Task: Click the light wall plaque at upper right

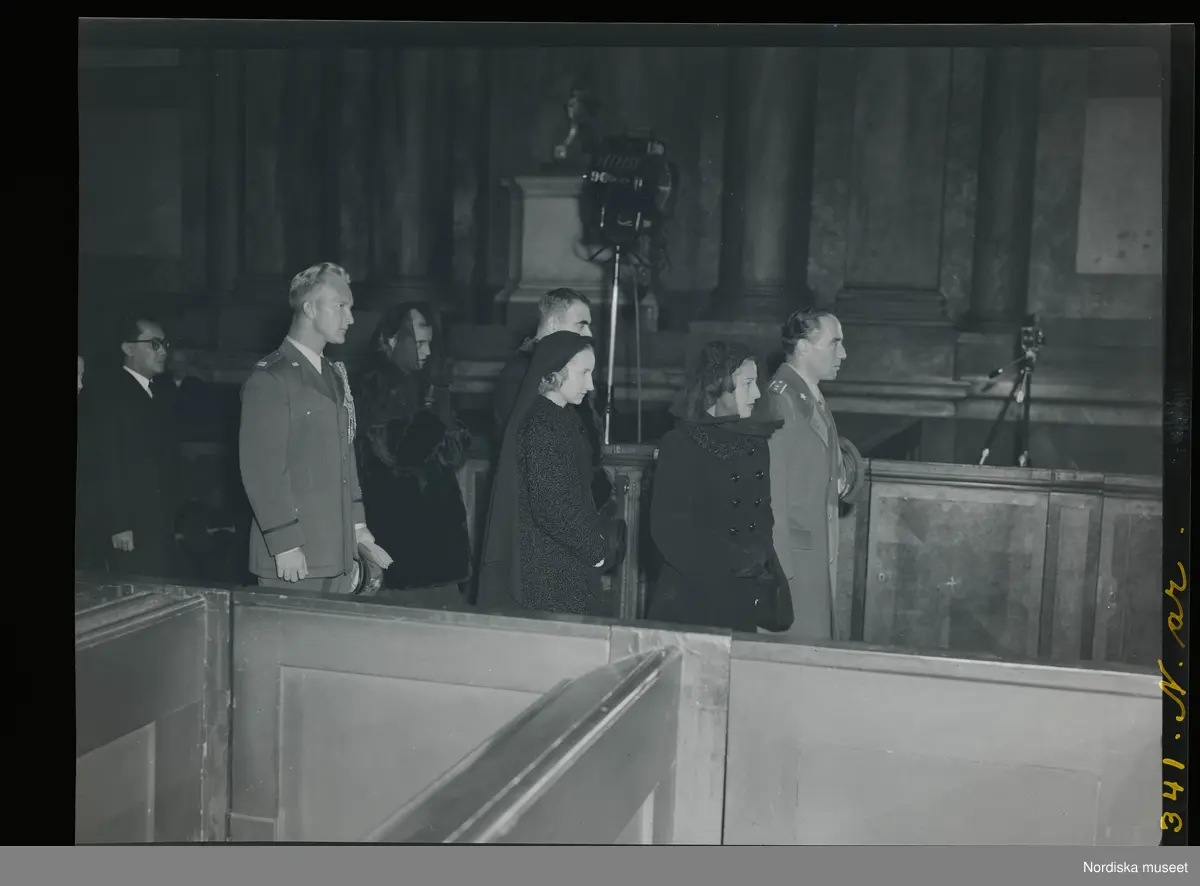Action: [1118, 185]
